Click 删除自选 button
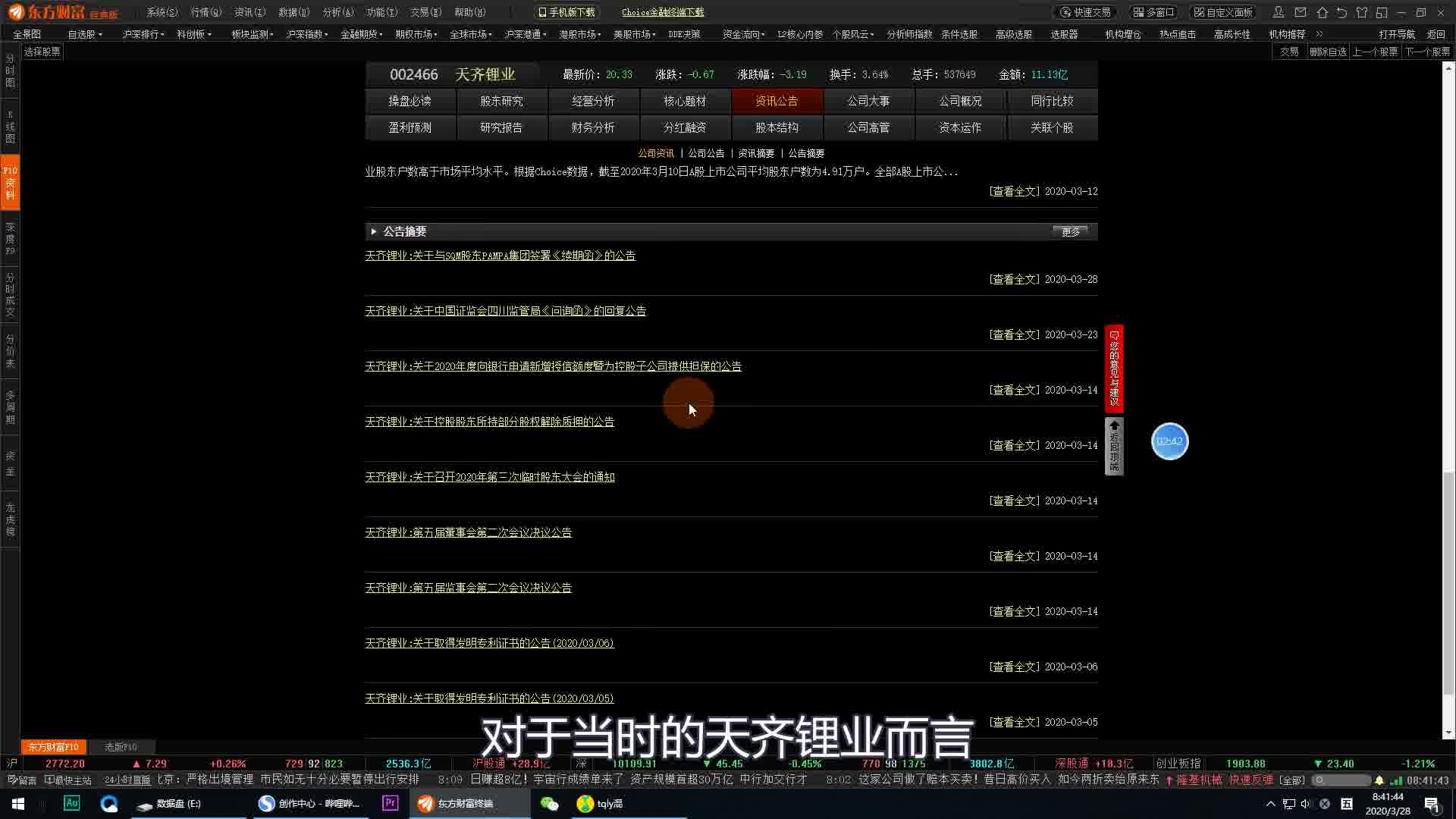 click(x=1328, y=52)
